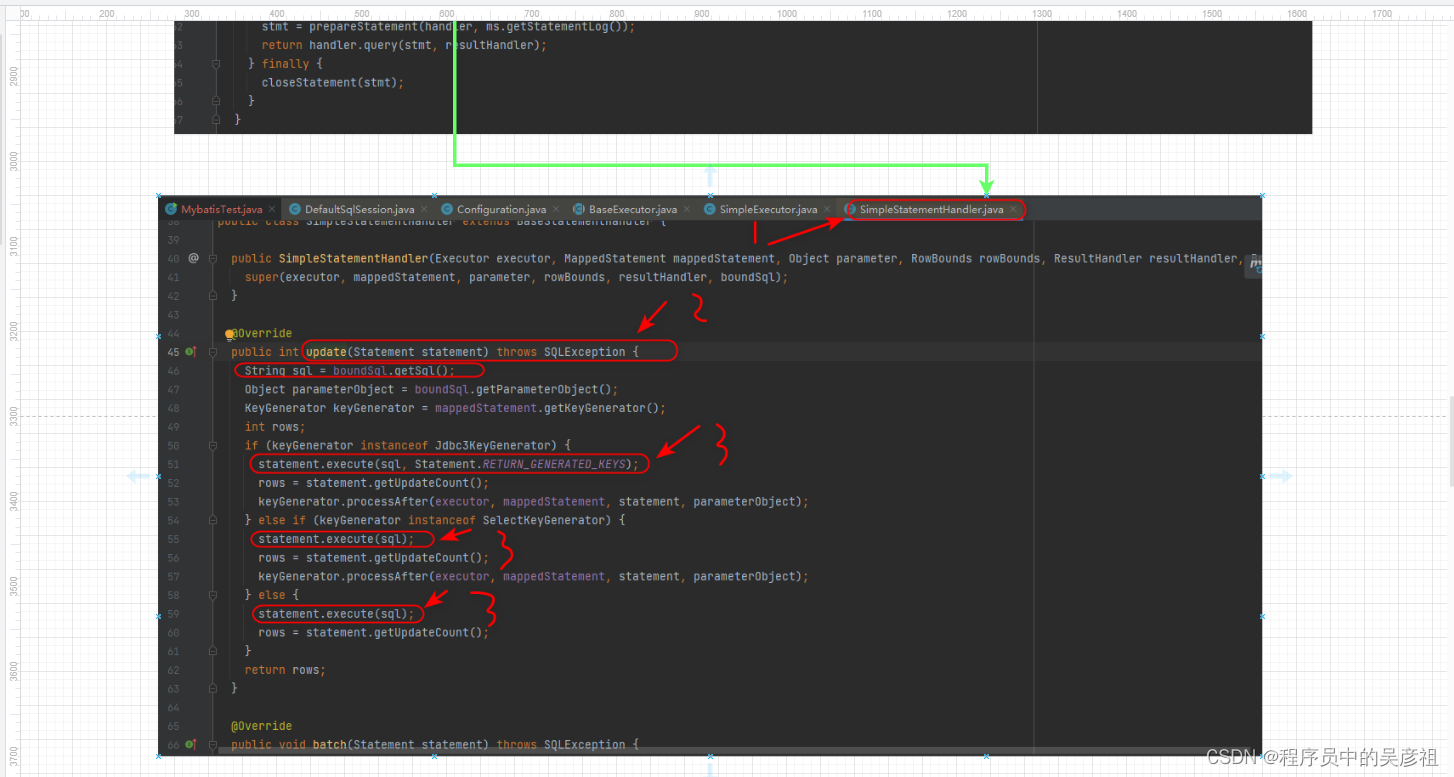Click the 'return rows;' statement

(x=285, y=670)
